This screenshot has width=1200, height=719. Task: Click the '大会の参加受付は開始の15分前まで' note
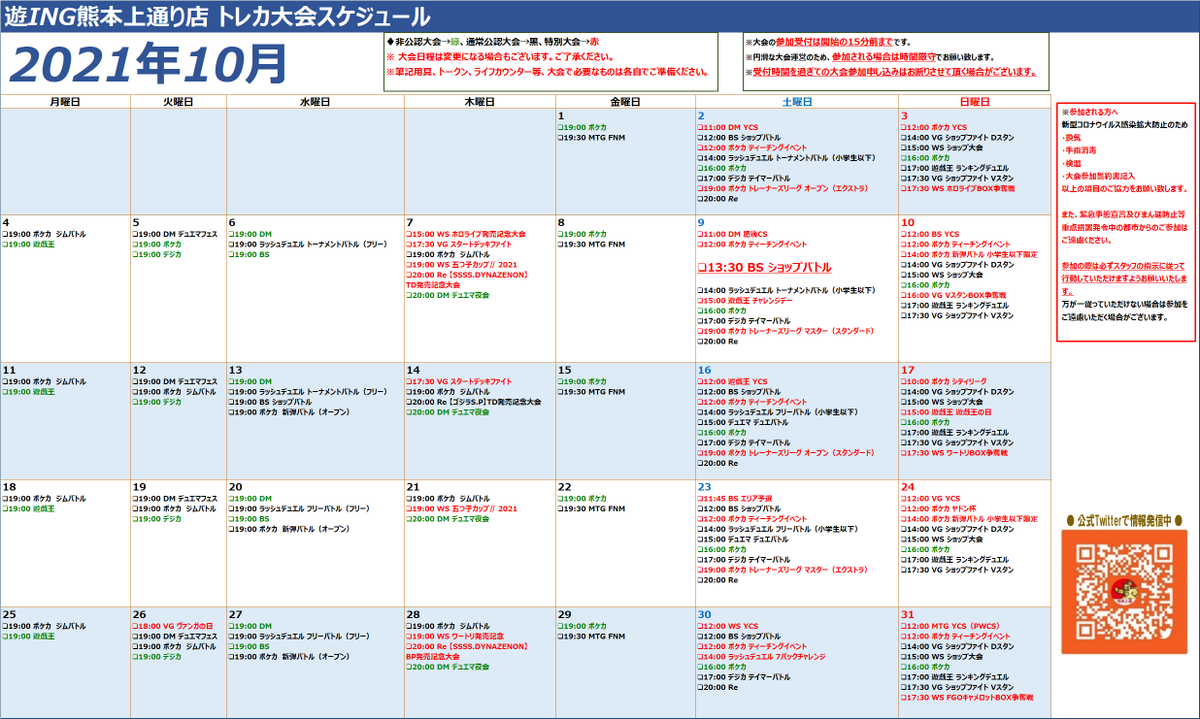point(828,43)
